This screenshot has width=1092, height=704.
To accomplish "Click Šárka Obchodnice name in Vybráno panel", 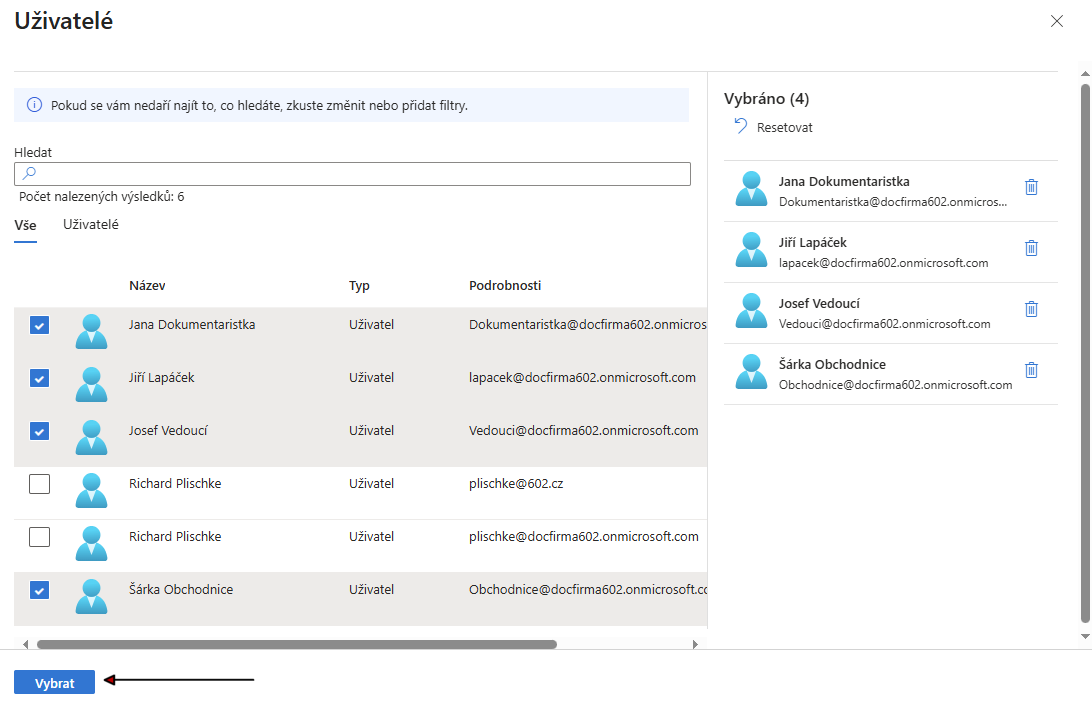I will pyautogui.click(x=832, y=364).
